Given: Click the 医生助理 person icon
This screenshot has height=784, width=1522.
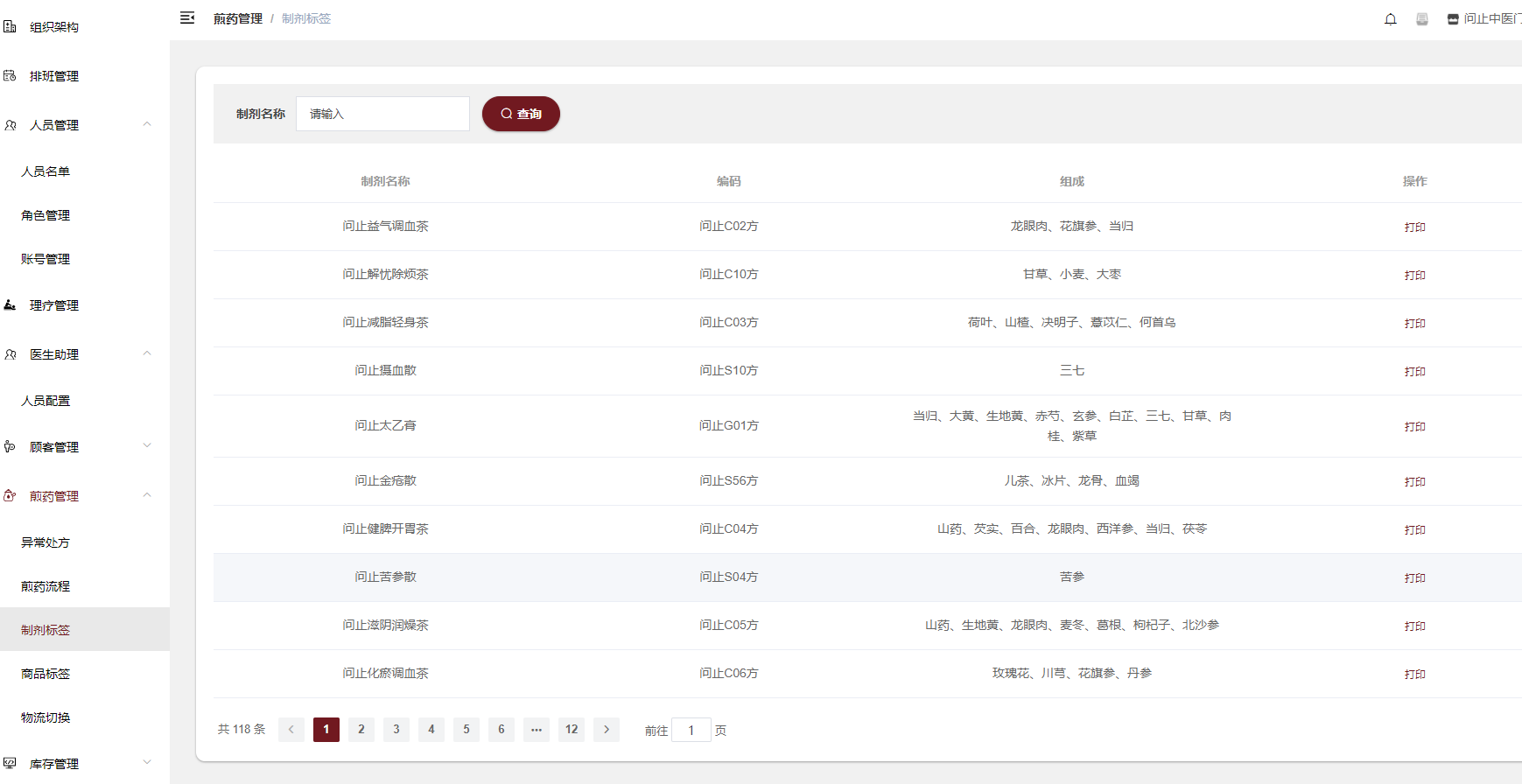Looking at the screenshot, I should pos(10,354).
